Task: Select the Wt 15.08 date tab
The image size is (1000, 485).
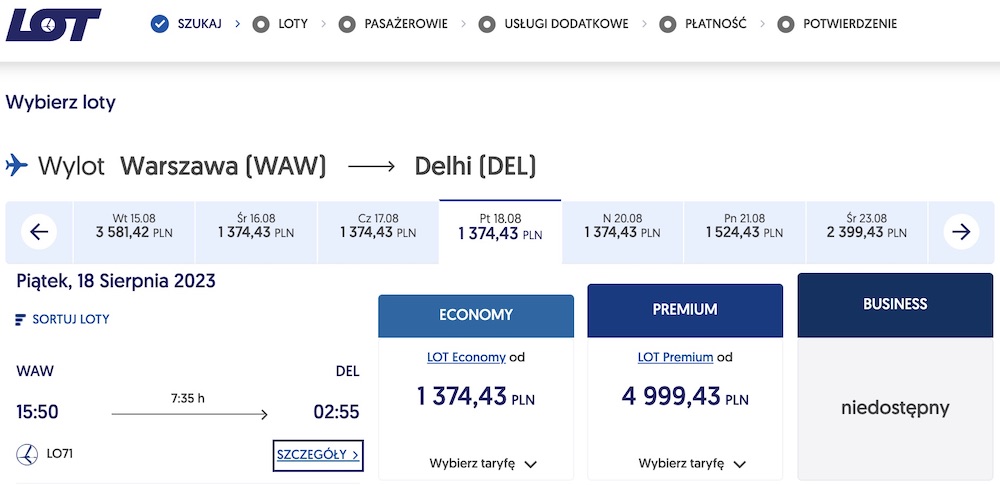Action: coord(135,226)
